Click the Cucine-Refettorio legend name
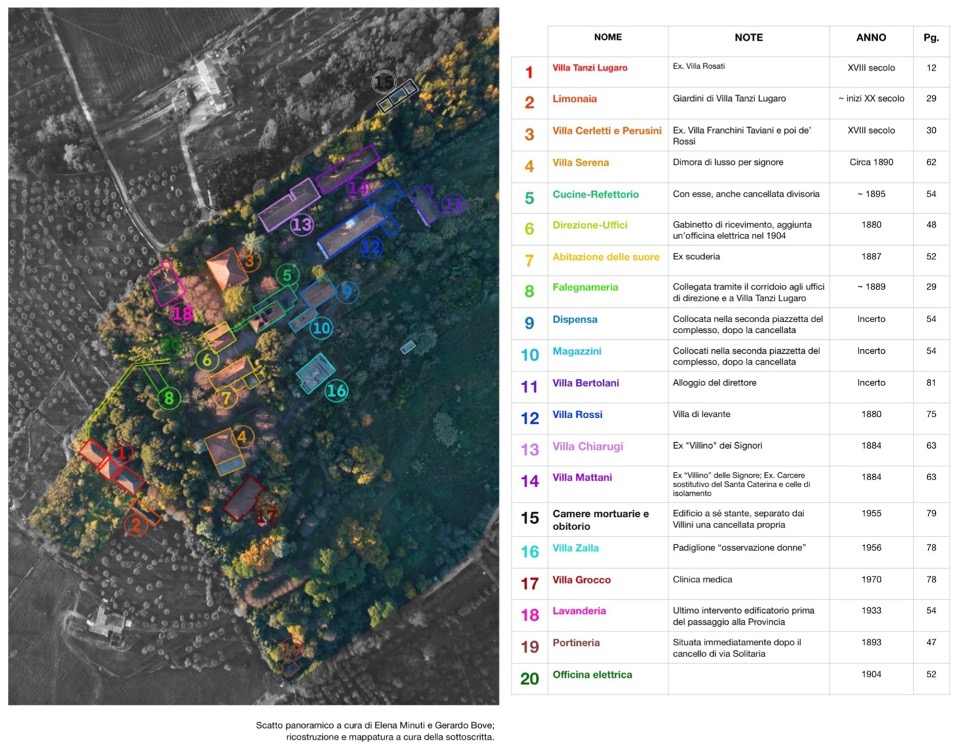This screenshot has height=752, width=964. point(595,194)
